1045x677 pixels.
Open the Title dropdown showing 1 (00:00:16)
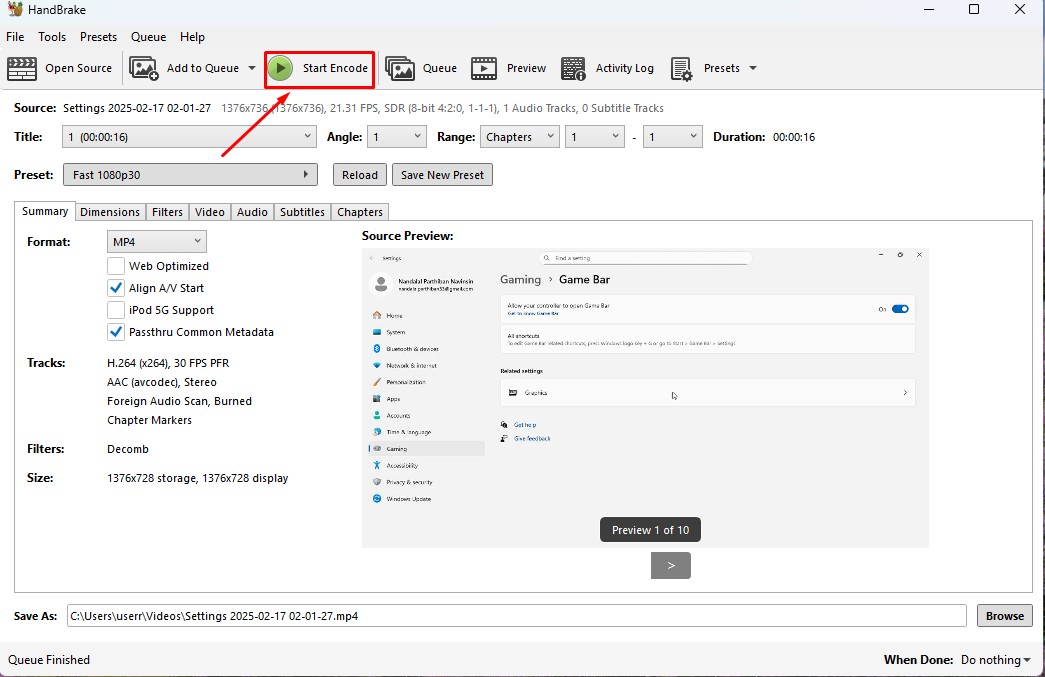(x=189, y=137)
